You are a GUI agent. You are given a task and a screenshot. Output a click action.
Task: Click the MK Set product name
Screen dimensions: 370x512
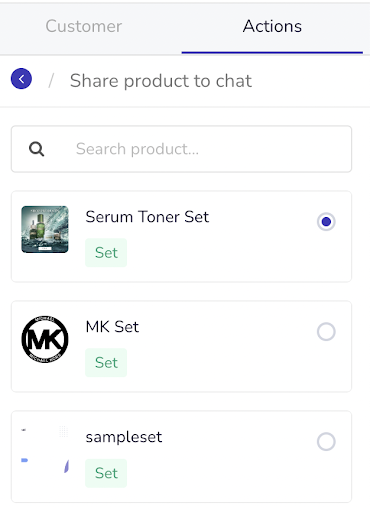(112, 327)
